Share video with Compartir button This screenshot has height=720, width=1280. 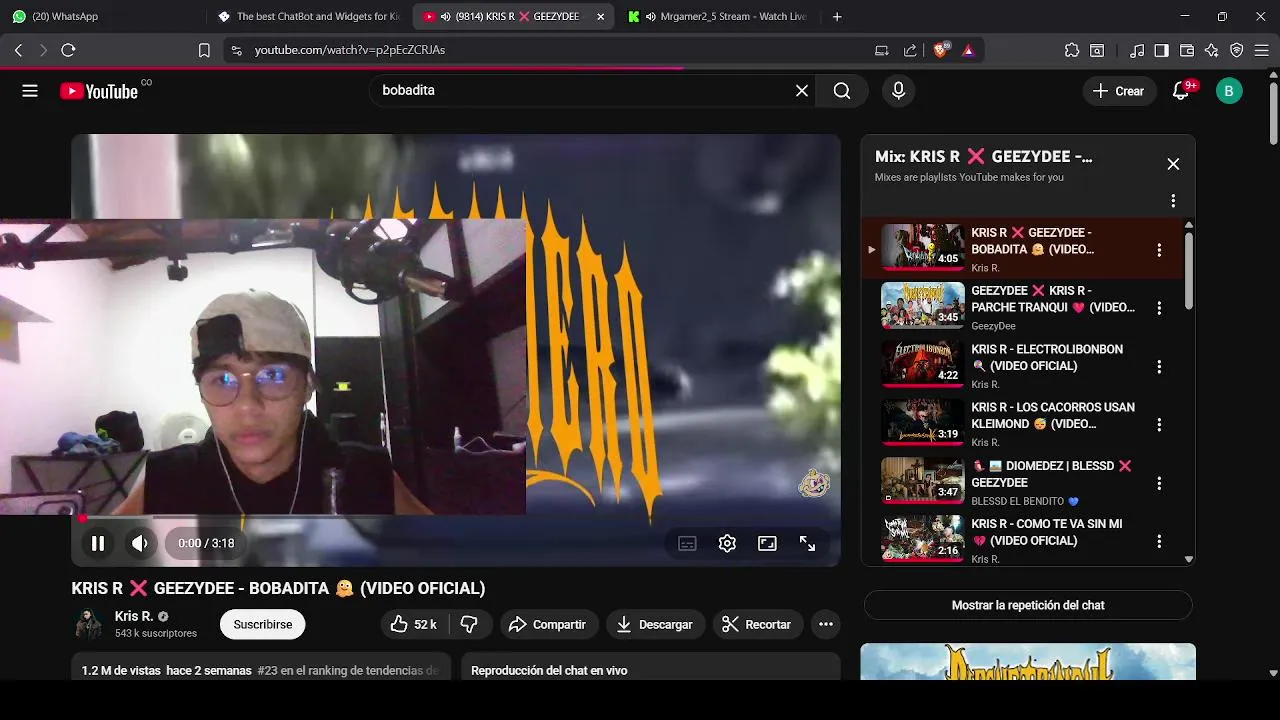tap(548, 624)
